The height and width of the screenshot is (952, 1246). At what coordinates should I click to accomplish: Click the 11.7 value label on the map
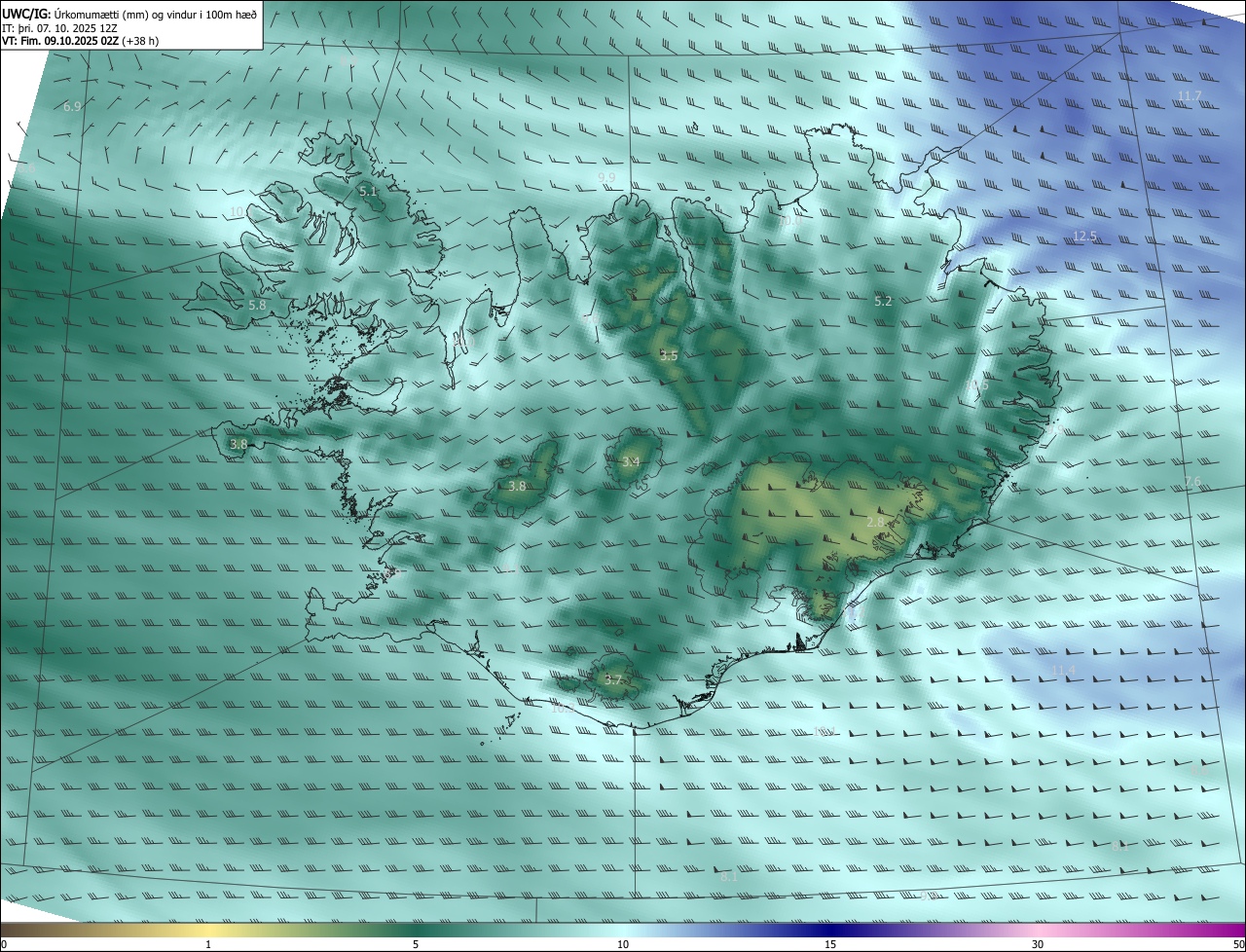click(x=1190, y=95)
